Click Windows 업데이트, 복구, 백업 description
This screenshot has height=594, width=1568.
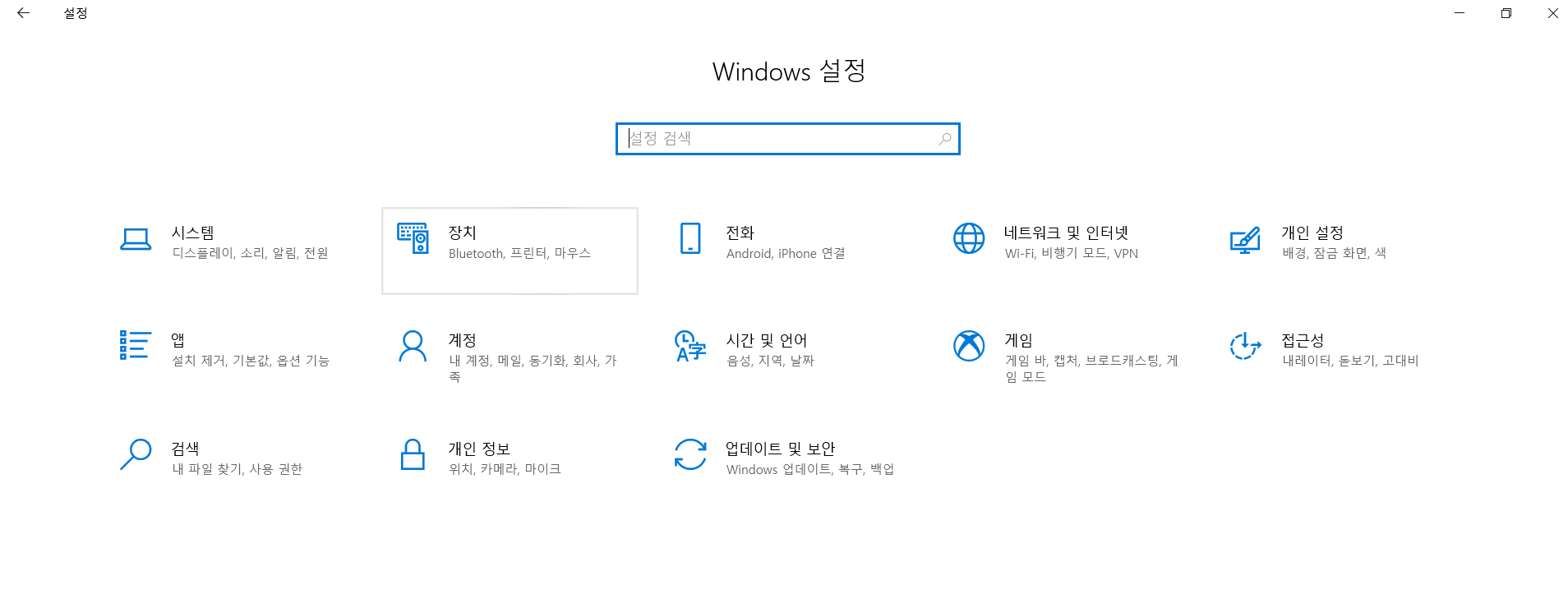point(810,469)
